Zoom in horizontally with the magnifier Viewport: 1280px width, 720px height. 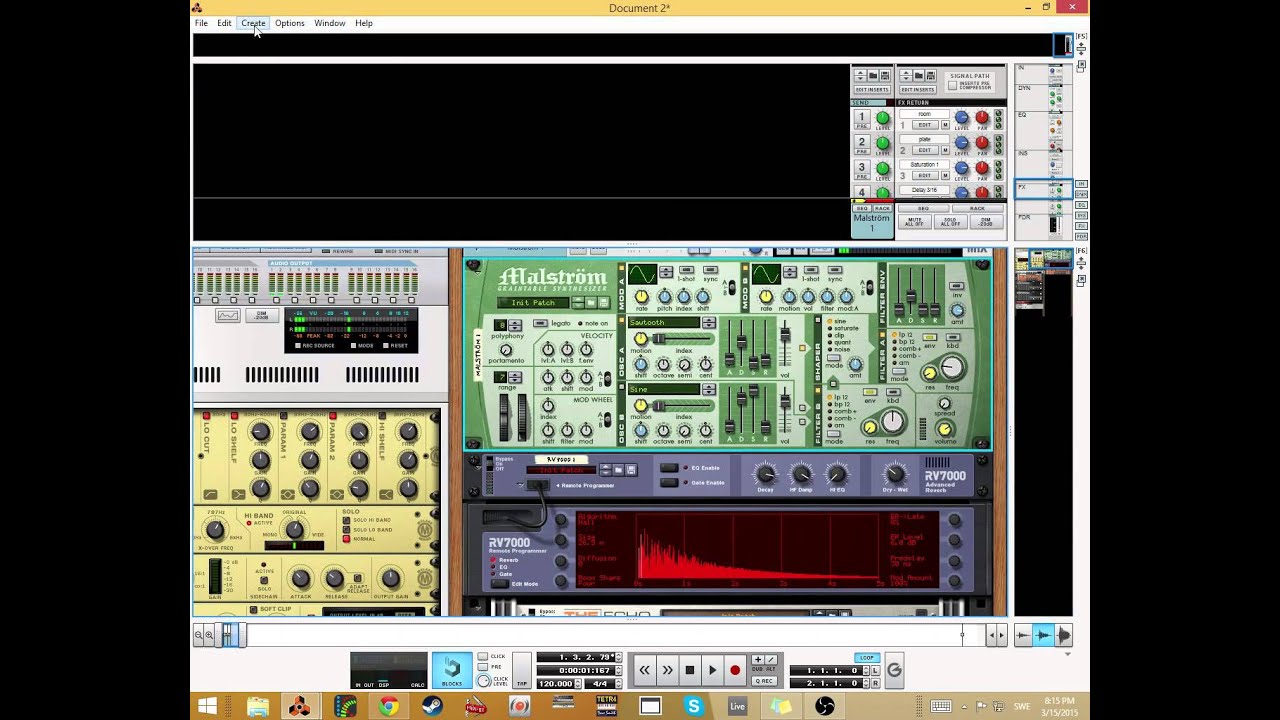pos(209,635)
